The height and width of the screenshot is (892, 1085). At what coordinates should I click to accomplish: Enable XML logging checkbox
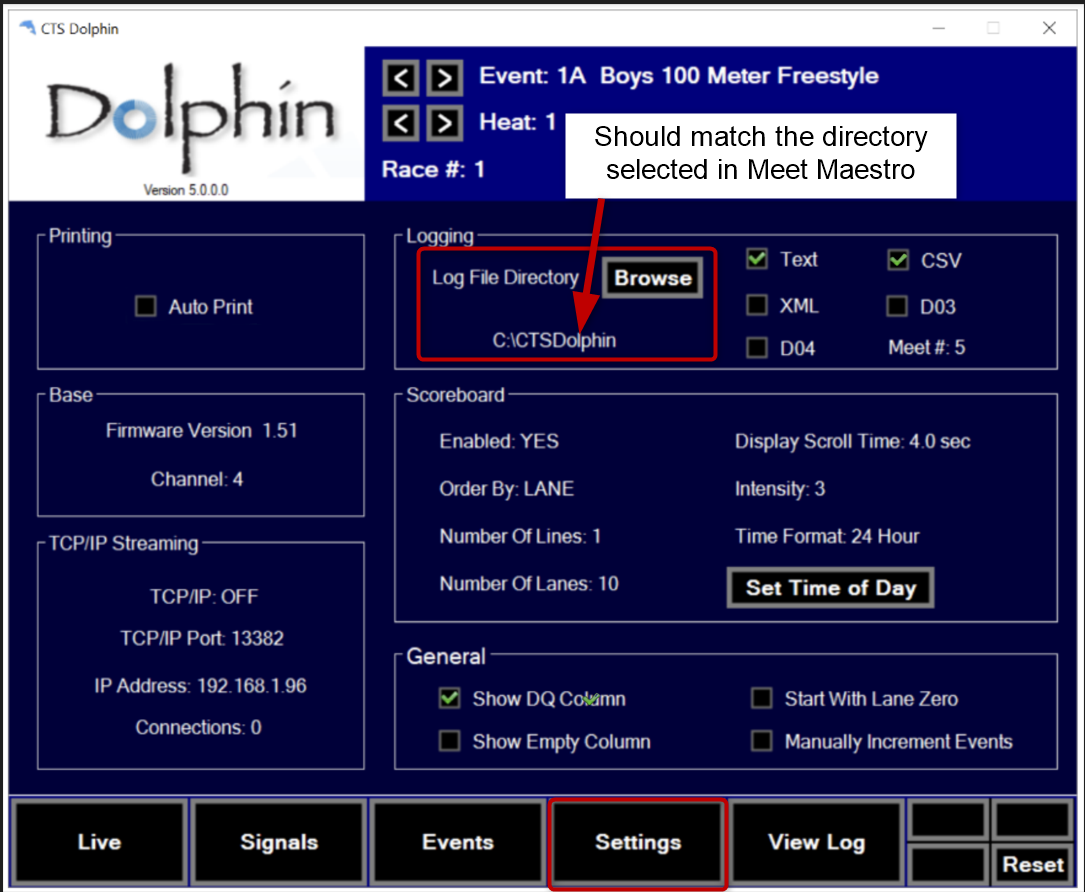click(757, 305)
